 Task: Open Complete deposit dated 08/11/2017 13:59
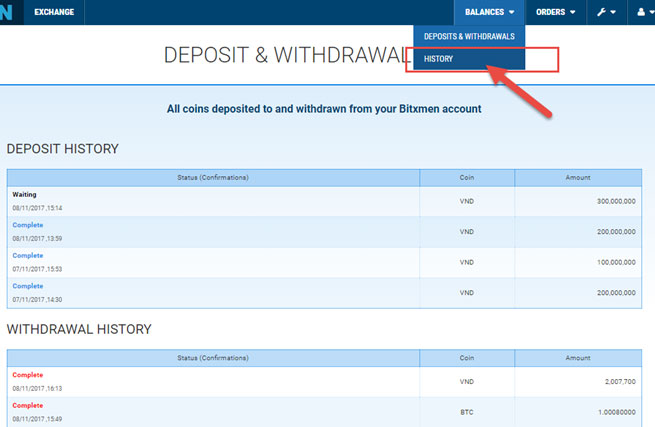pos(27,225)
